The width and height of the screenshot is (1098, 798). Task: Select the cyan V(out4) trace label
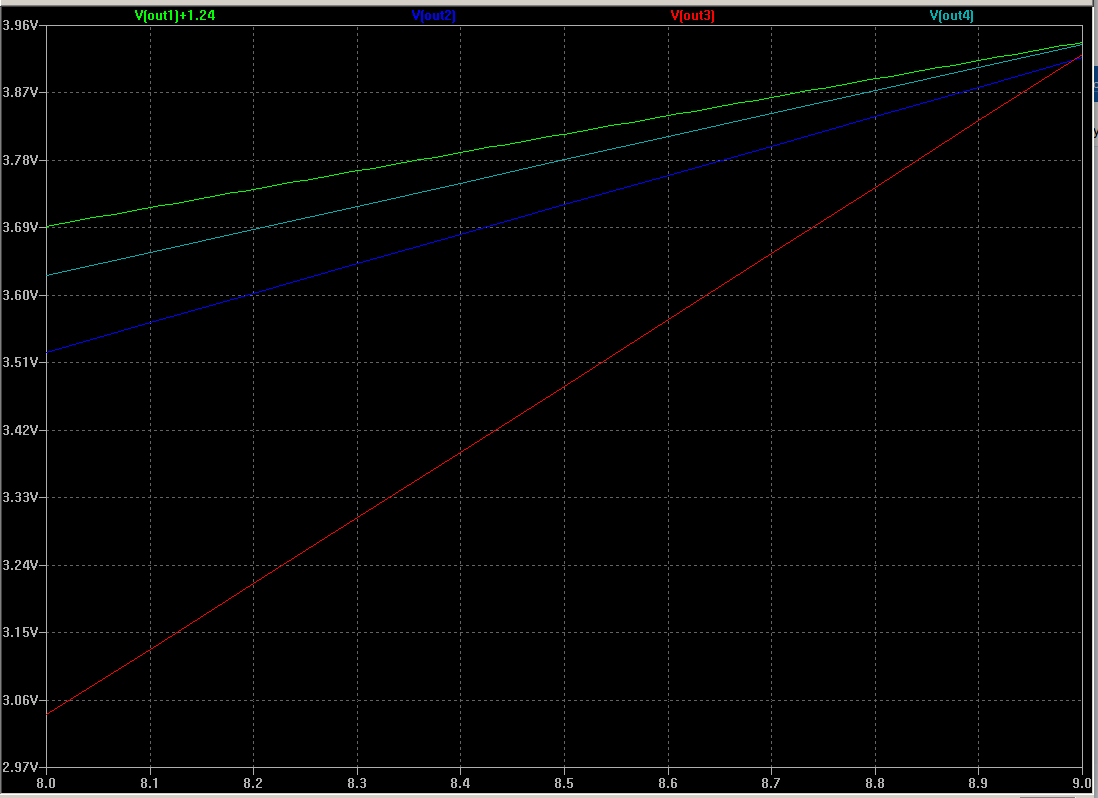[951, 15]
